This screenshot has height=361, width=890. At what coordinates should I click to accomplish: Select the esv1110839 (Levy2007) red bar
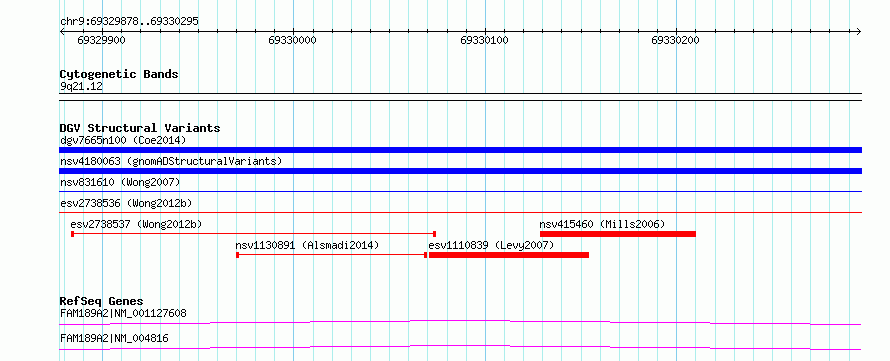point(509,255)
